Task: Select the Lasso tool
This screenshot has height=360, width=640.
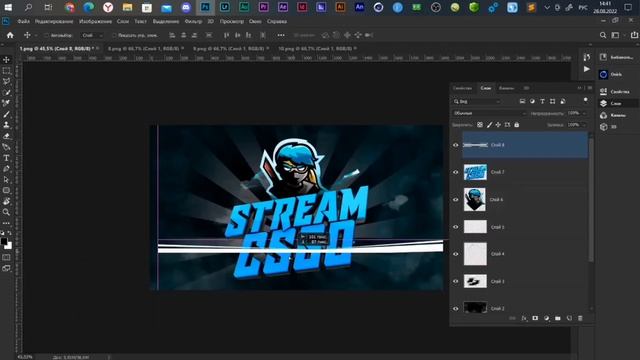Action: pyautogui.click(x=6, y=82)
